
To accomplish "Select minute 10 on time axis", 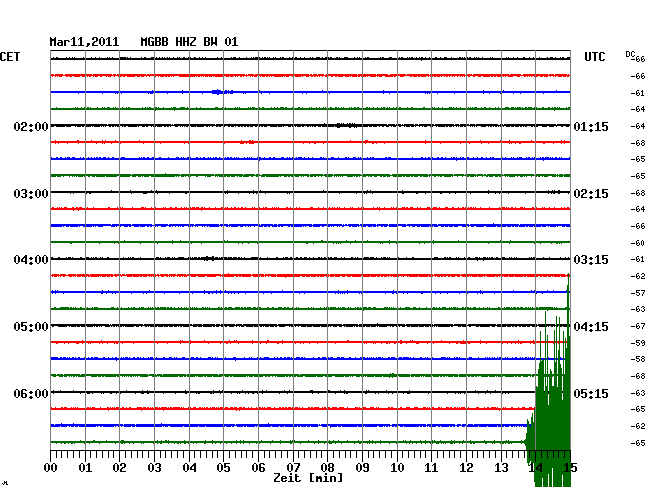I will pos(397,467).
